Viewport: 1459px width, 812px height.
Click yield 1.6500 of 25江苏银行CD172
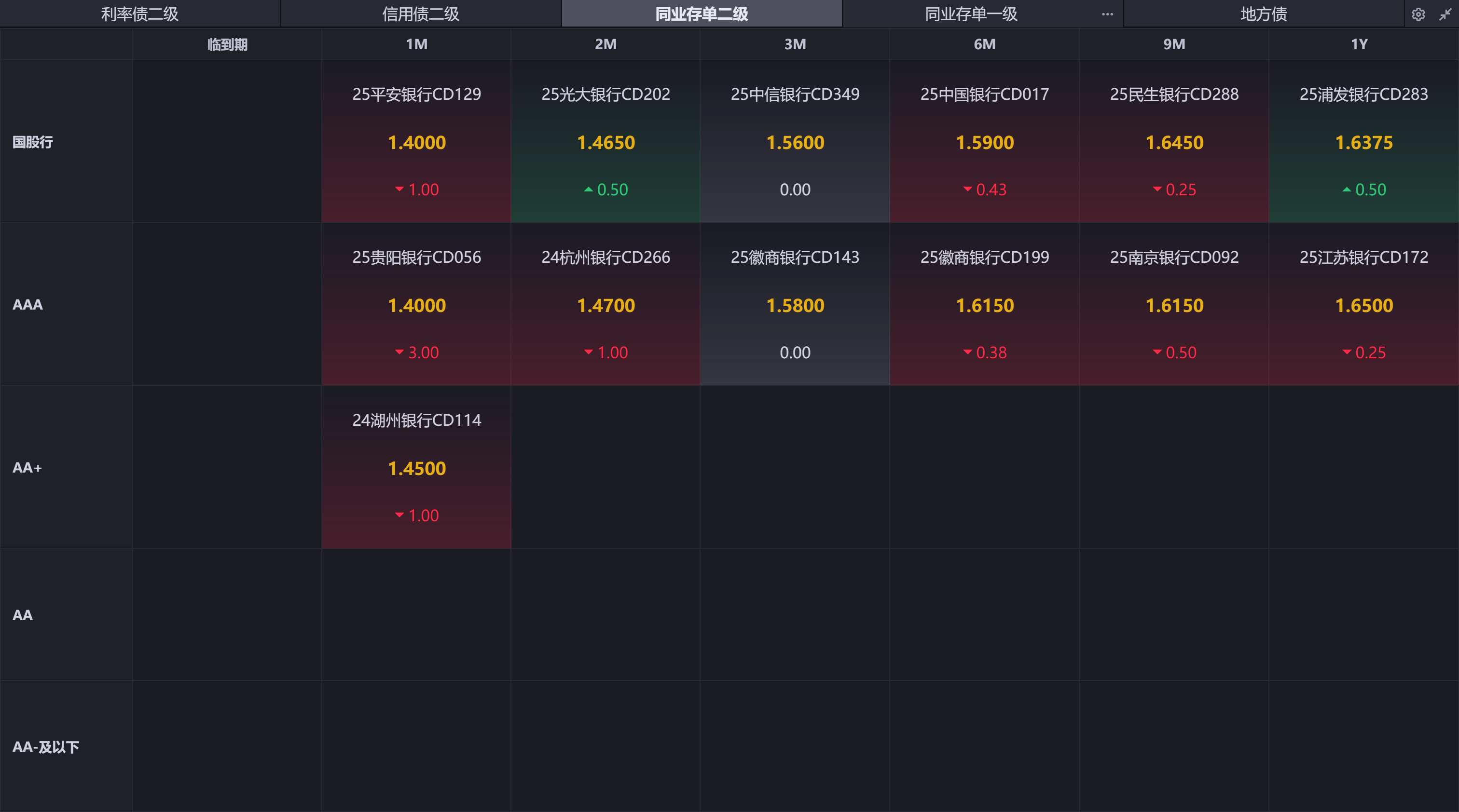1363,306
